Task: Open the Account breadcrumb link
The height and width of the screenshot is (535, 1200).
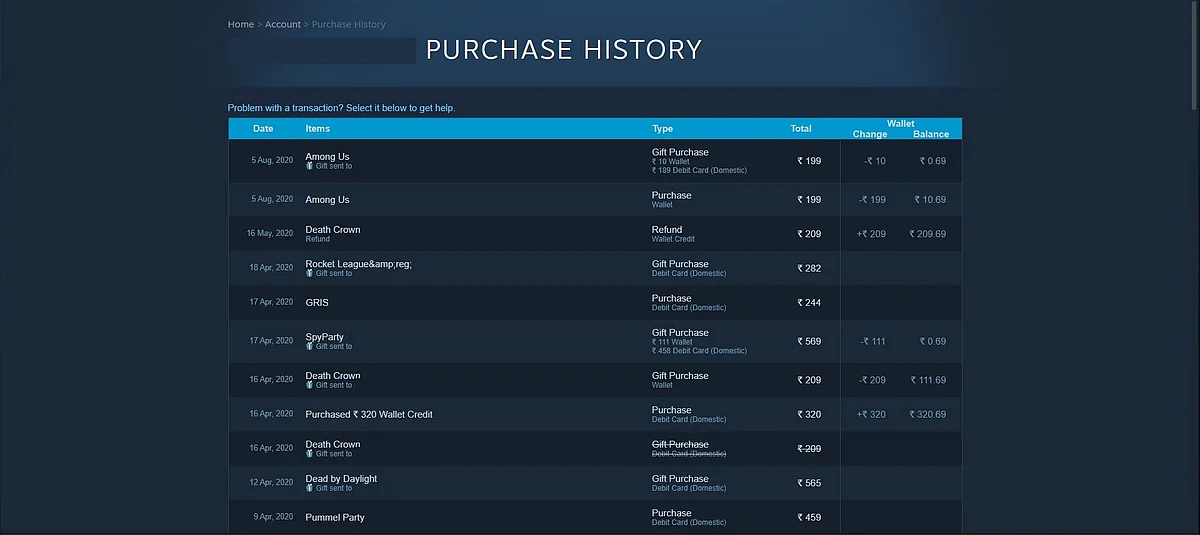Action: pos(283,24)
